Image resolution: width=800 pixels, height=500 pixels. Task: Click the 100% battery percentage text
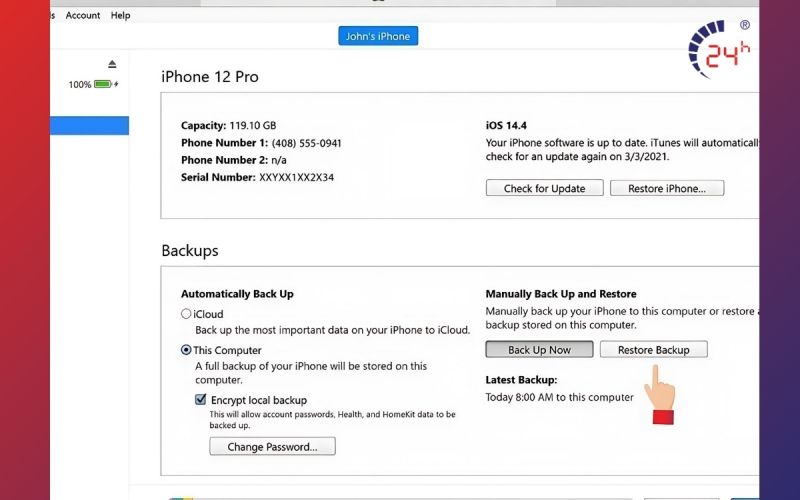pos(80,85)
